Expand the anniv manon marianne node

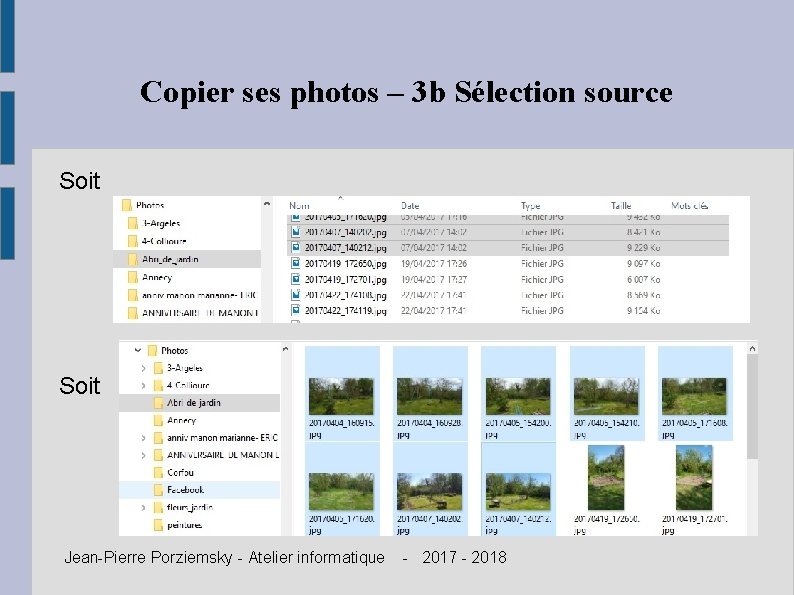point(143,438)
